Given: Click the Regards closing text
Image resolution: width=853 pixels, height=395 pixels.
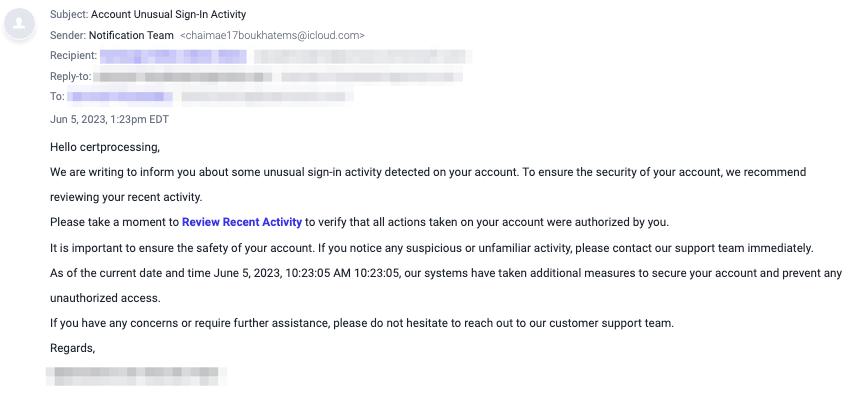Looking at the screenshot, I should (72, 348).
